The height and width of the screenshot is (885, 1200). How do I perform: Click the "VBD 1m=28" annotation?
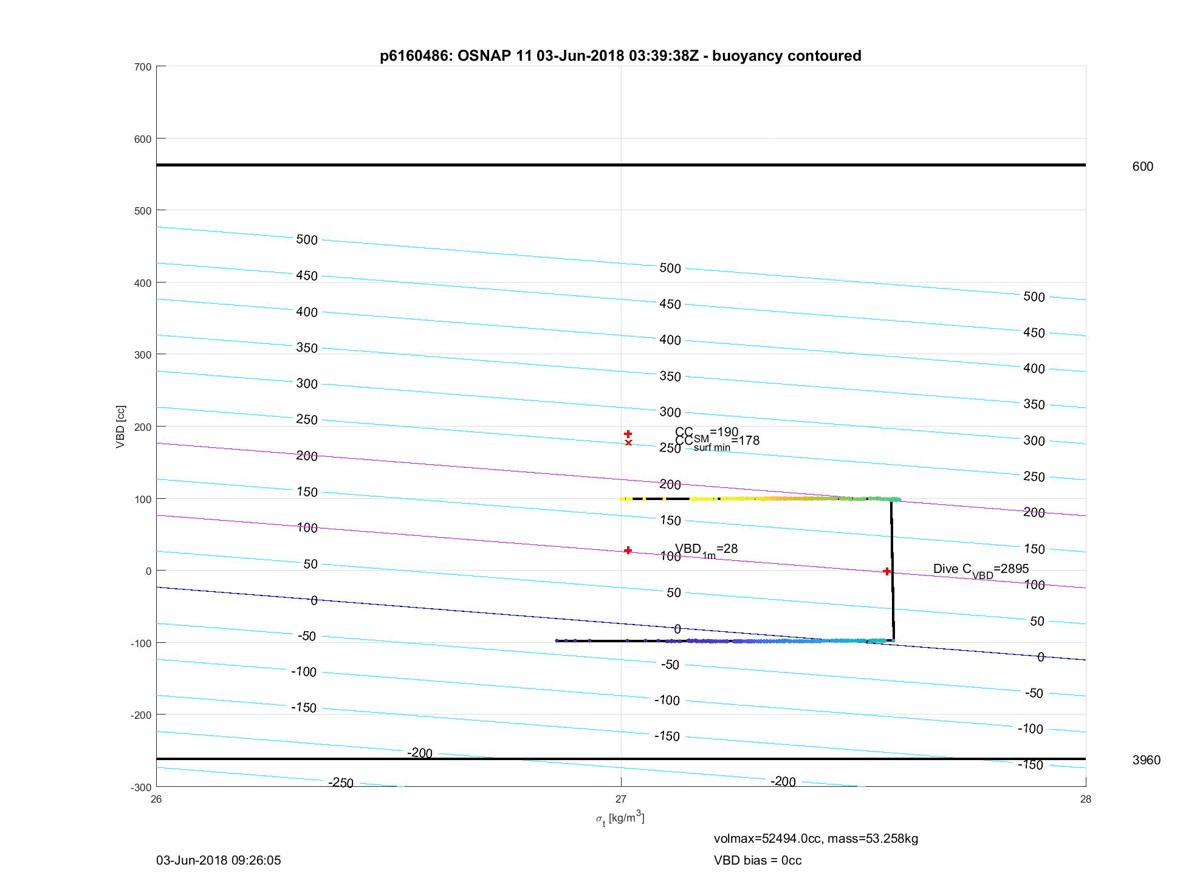(x=706, y=549)
